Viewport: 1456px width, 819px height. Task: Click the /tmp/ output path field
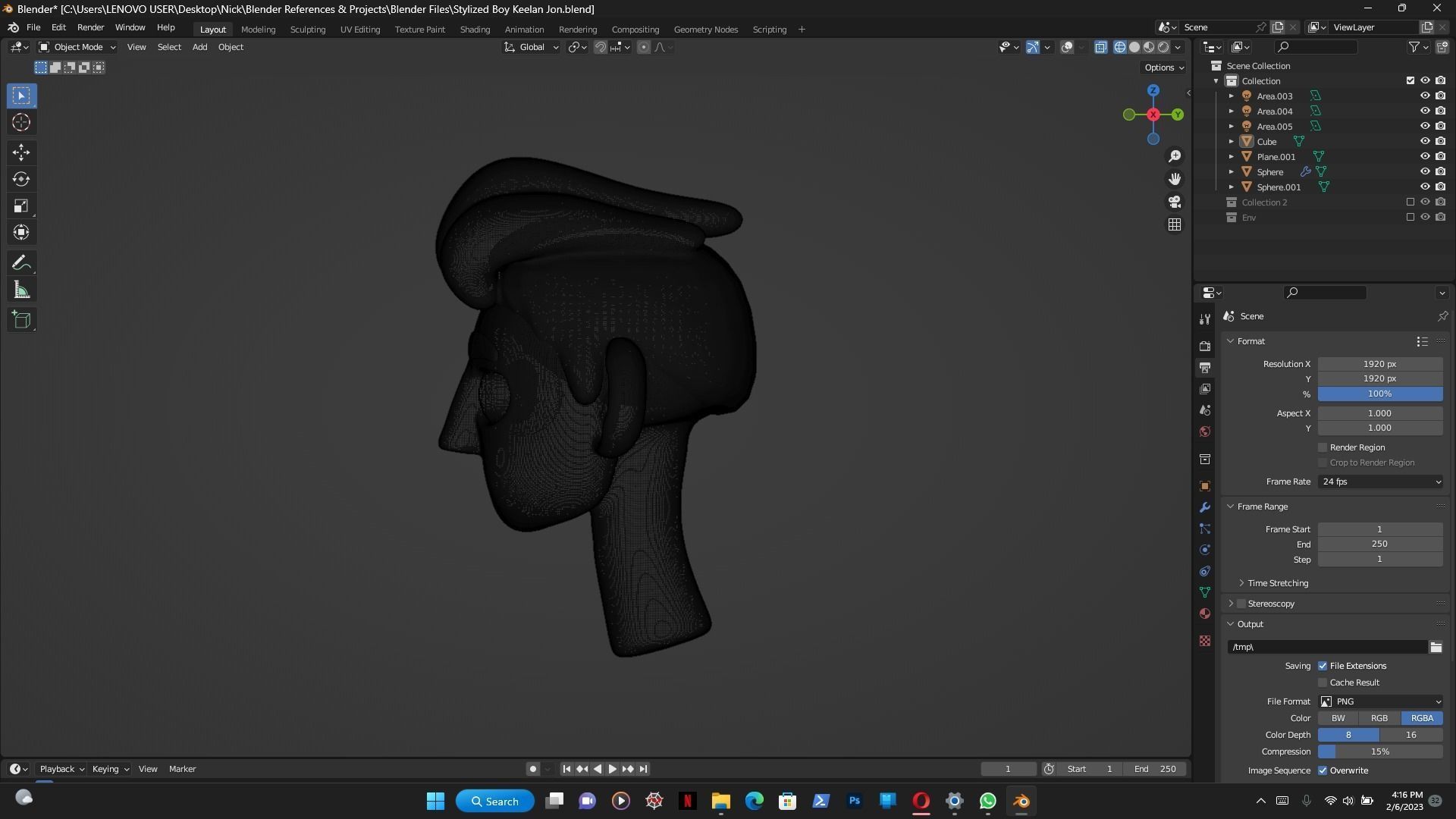(x=1327, y=647)
